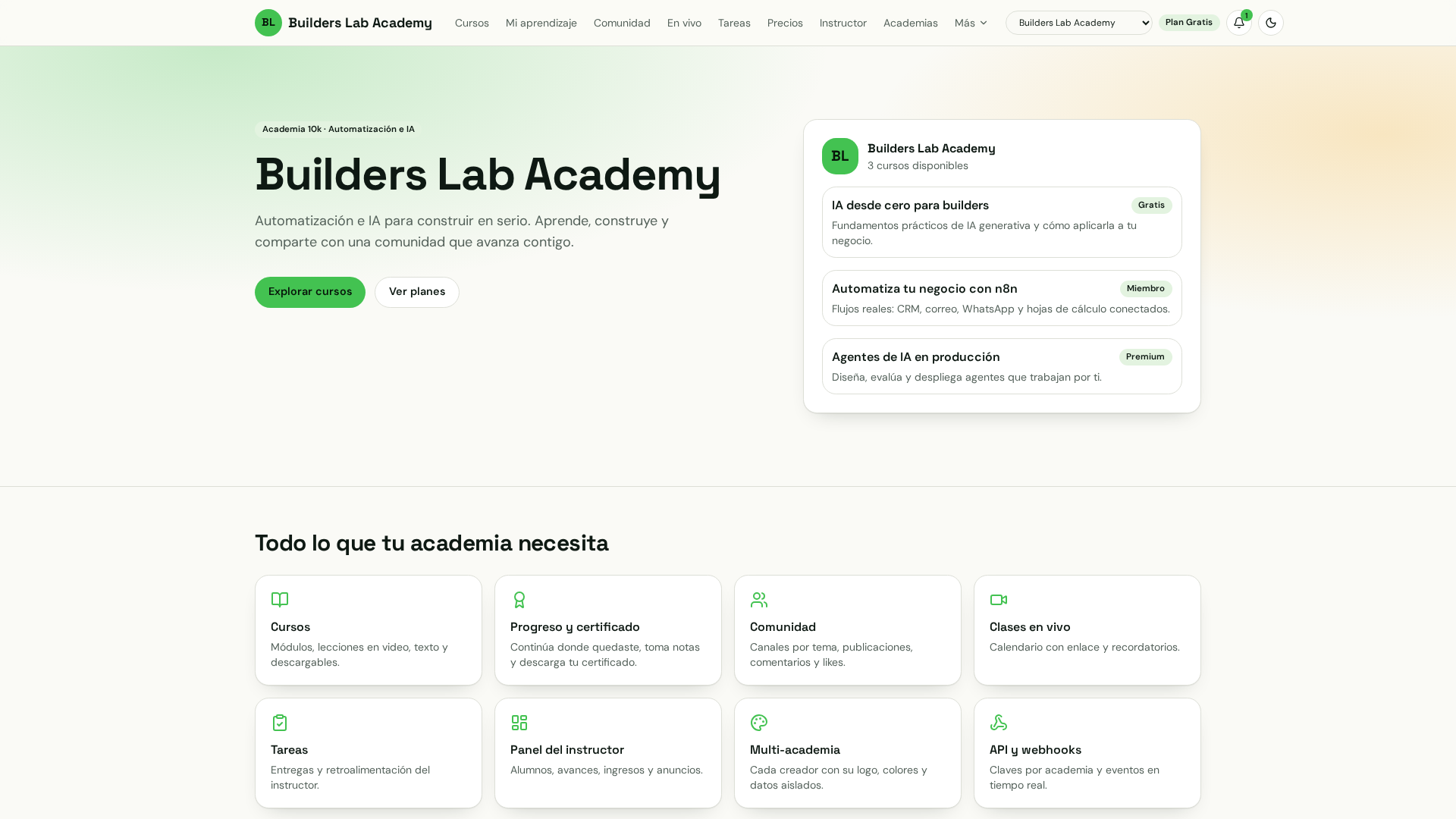
Task: Open the notifications bell
Action: point(1239,23)
